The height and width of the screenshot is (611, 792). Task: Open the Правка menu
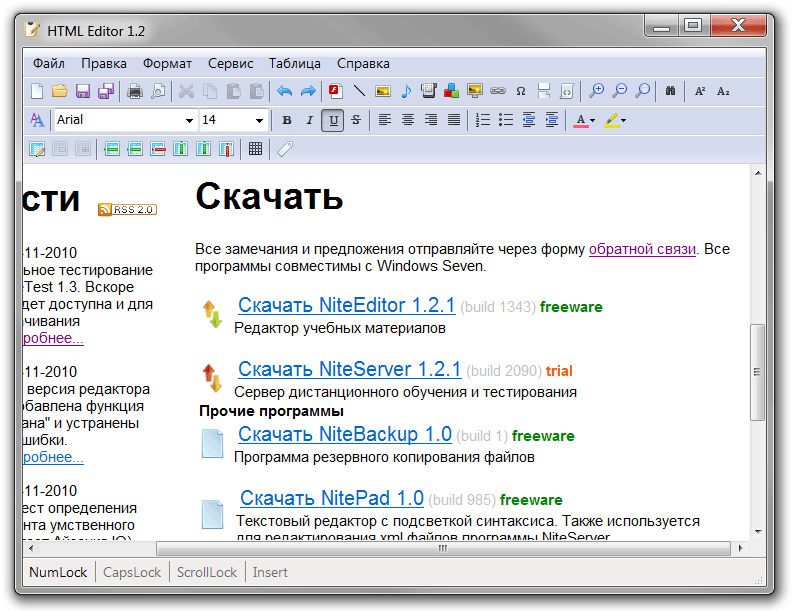pos(104,64)
